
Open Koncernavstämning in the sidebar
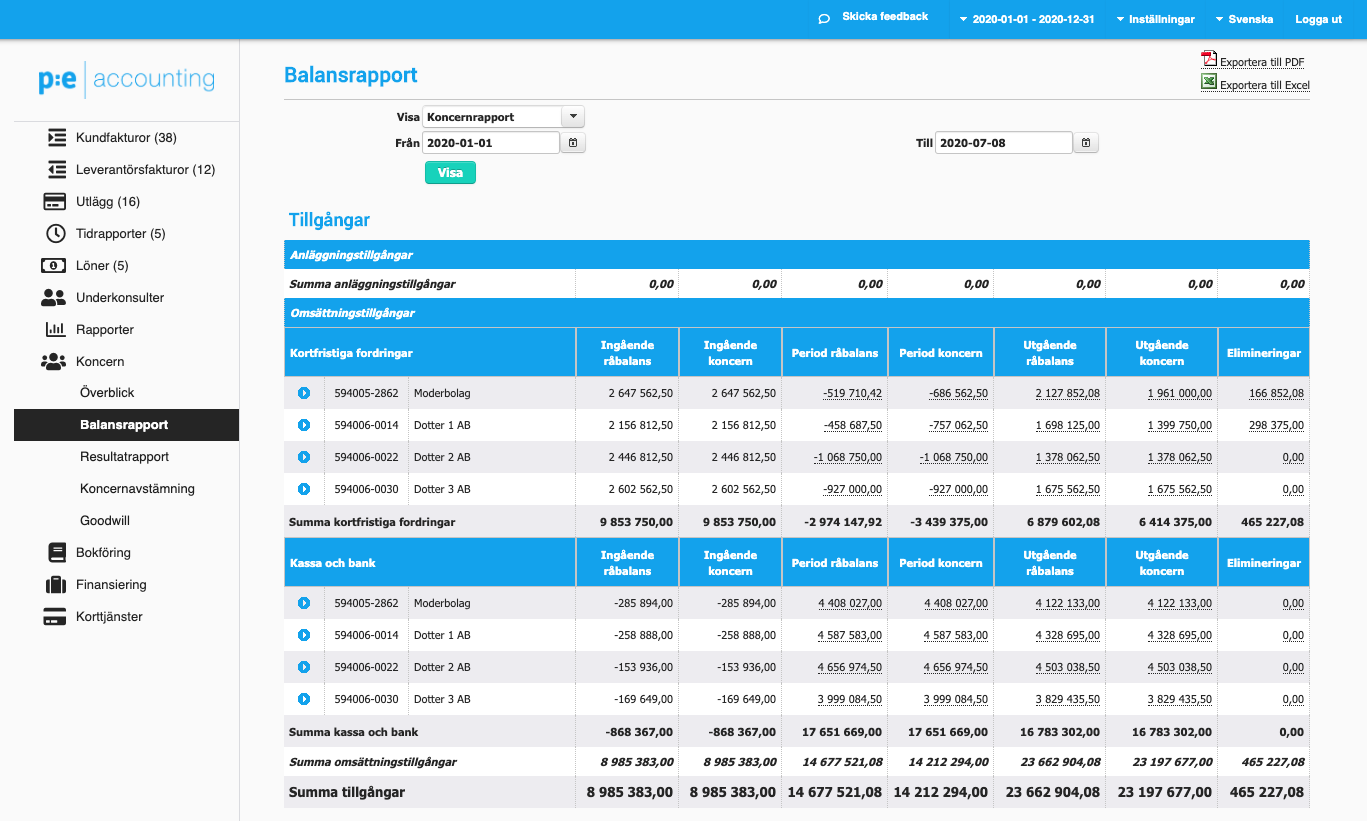(x=137, y=489)
